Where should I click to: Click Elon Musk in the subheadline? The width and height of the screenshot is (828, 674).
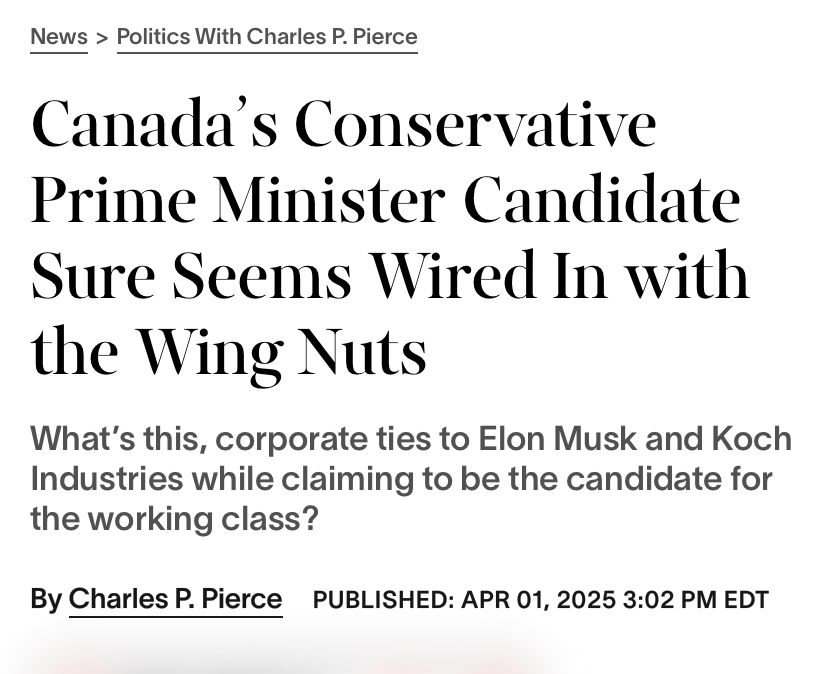coord(557,438)
